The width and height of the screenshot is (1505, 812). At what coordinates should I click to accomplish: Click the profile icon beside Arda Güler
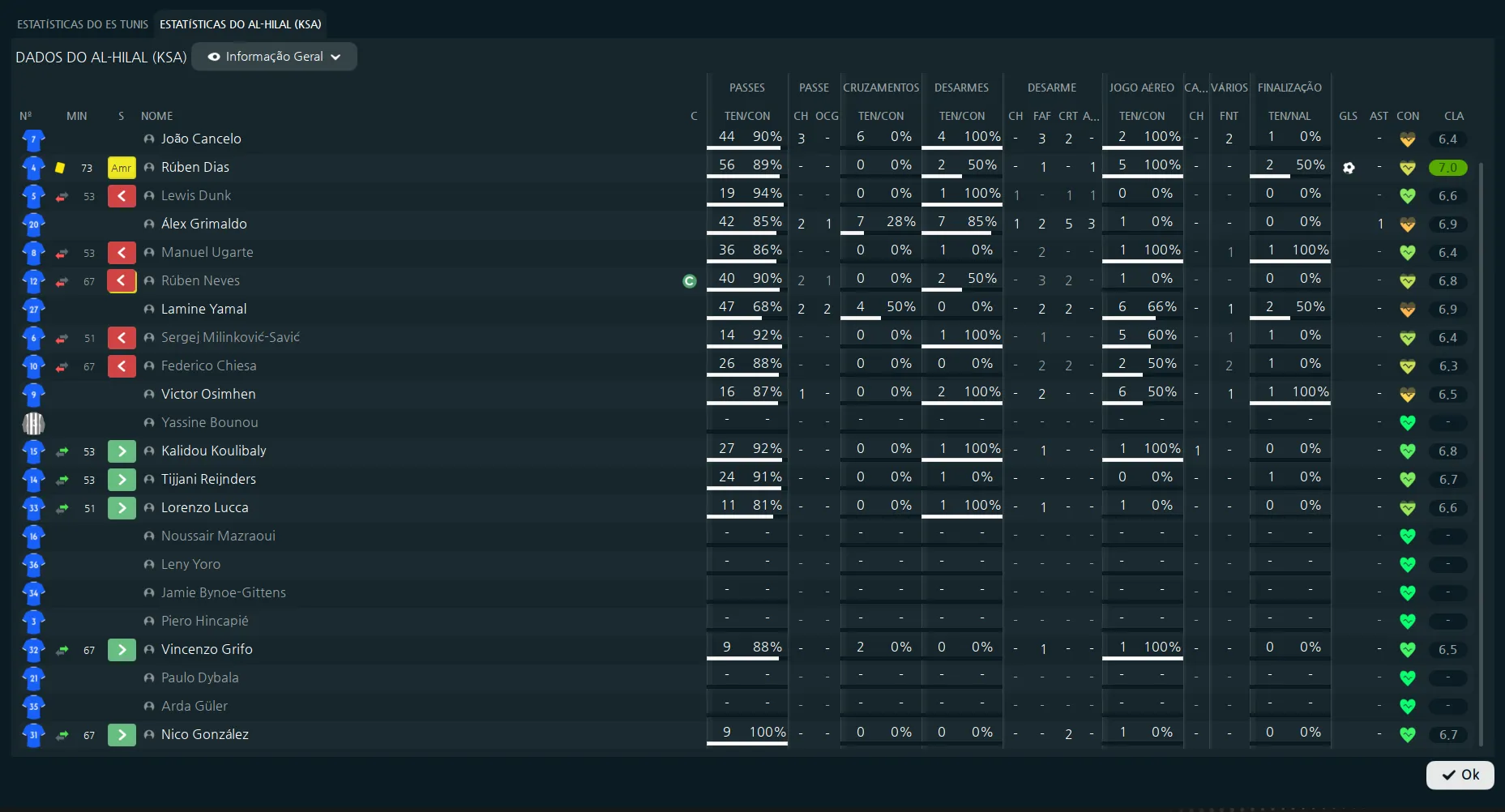point(149,706)
